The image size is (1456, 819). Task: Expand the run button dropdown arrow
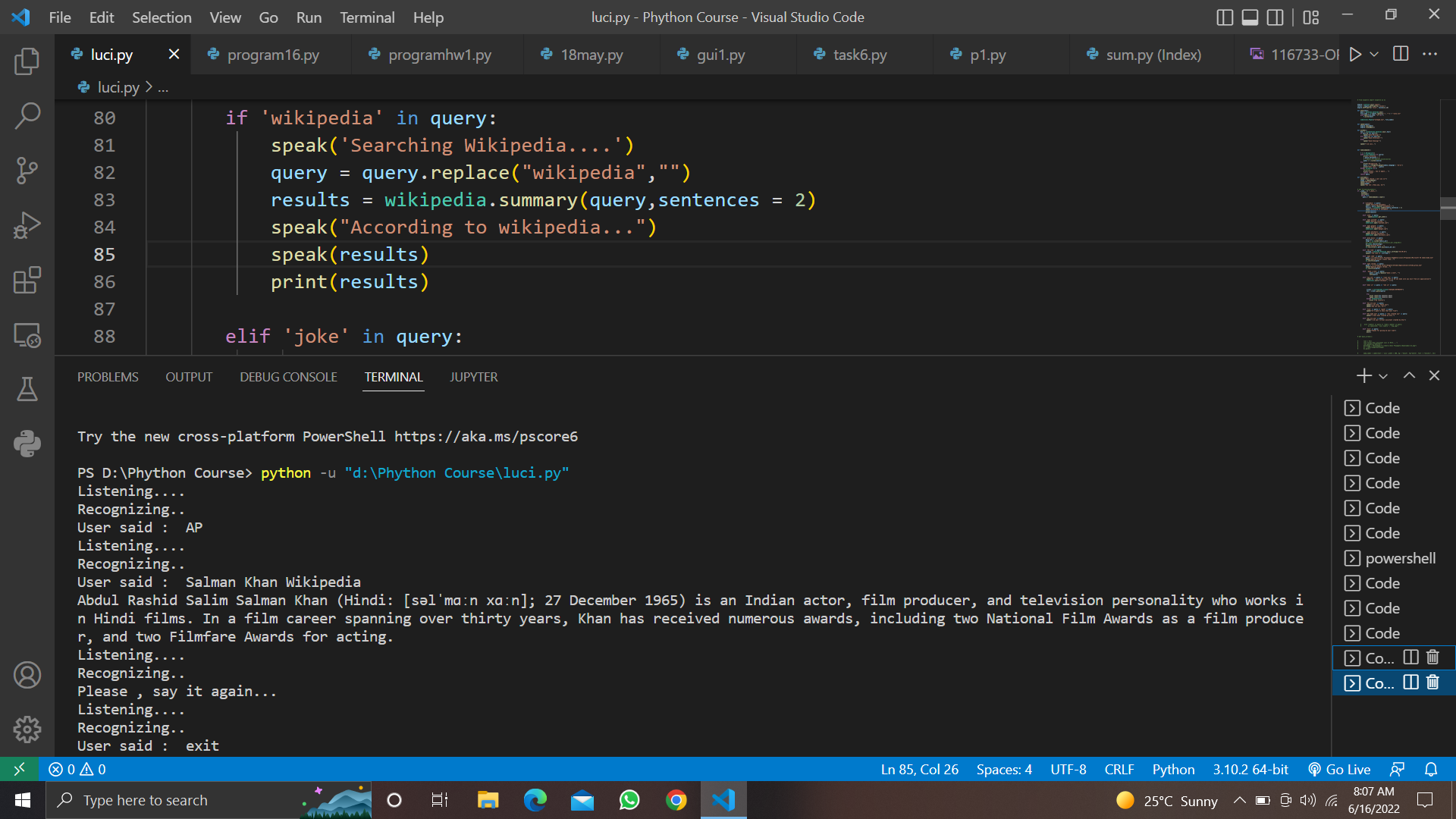click(x=1374, y=54)
